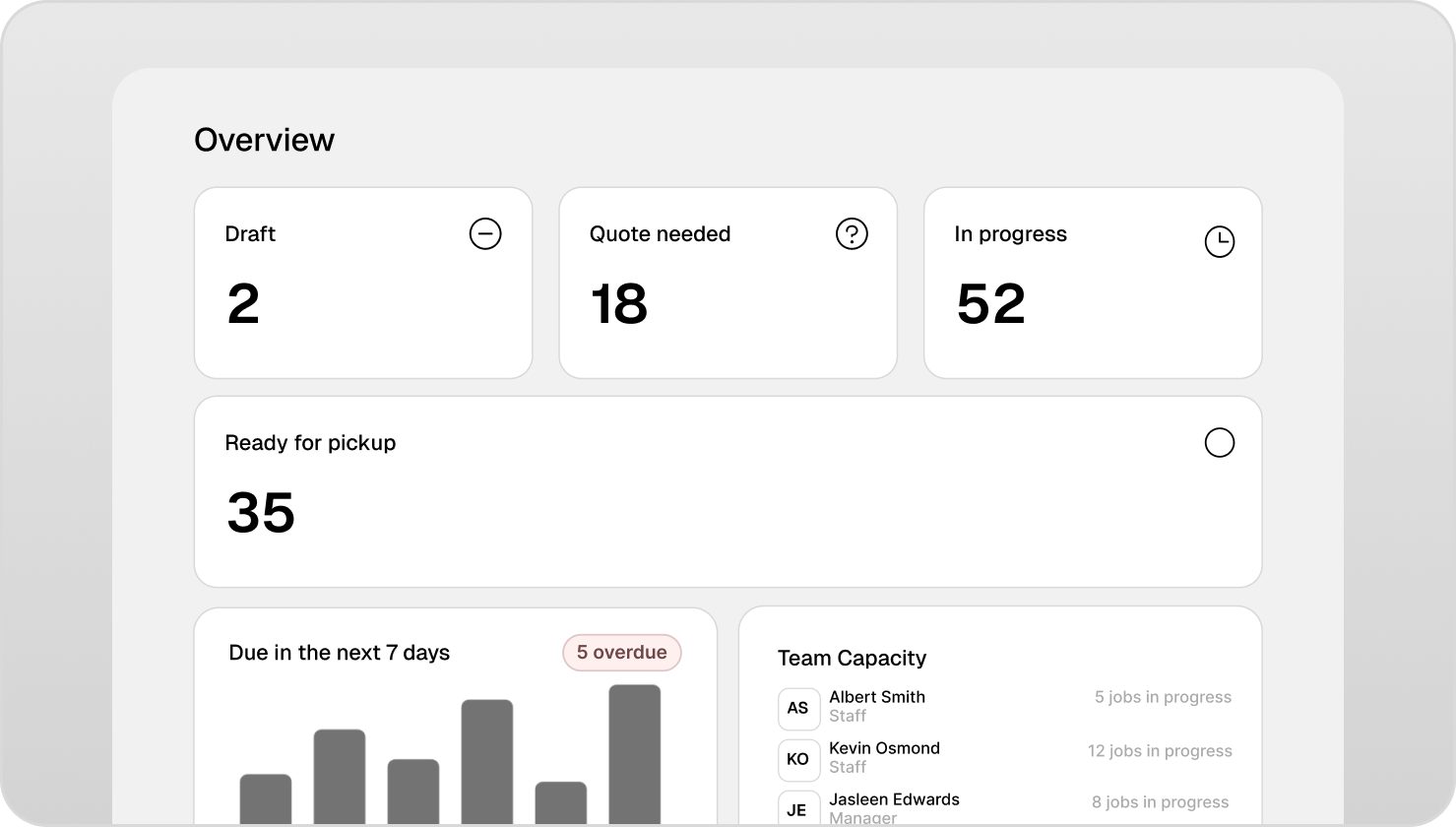Click the minus icon on the Draft card
Viewport: 1456px width, 827px height.
click(x=484, y=233)
